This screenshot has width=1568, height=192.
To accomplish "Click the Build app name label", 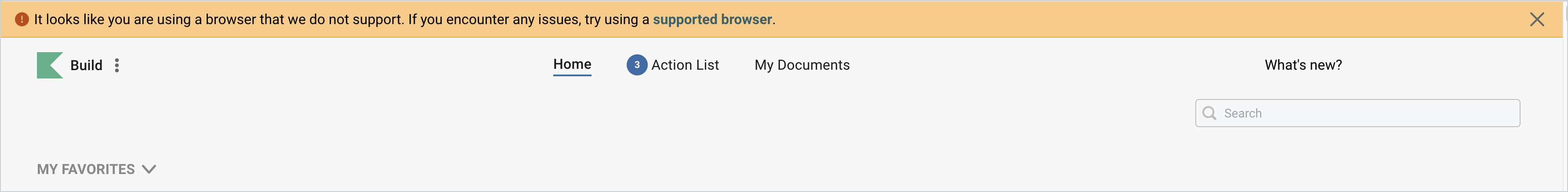I will tap(87, 66).
